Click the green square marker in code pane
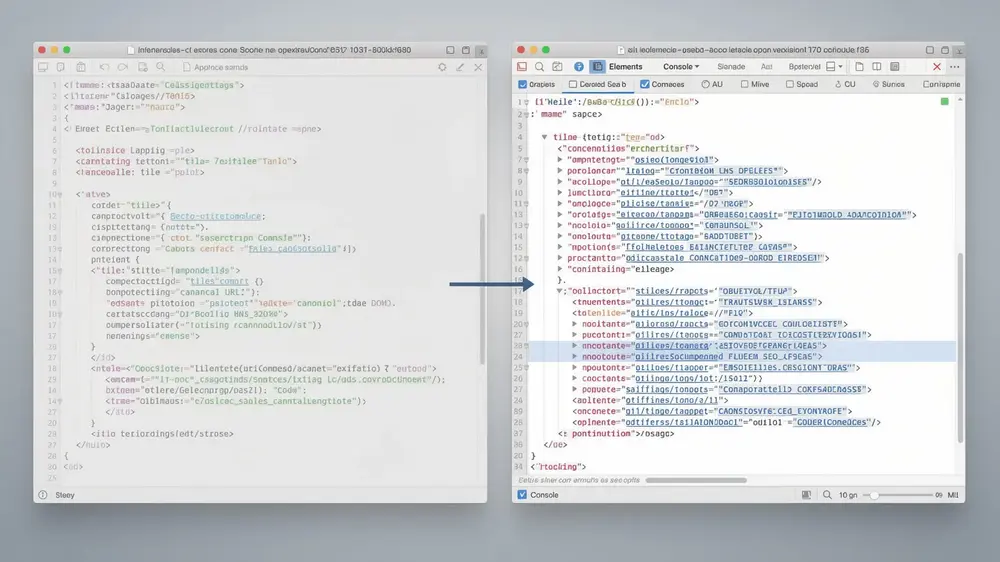 945,101
